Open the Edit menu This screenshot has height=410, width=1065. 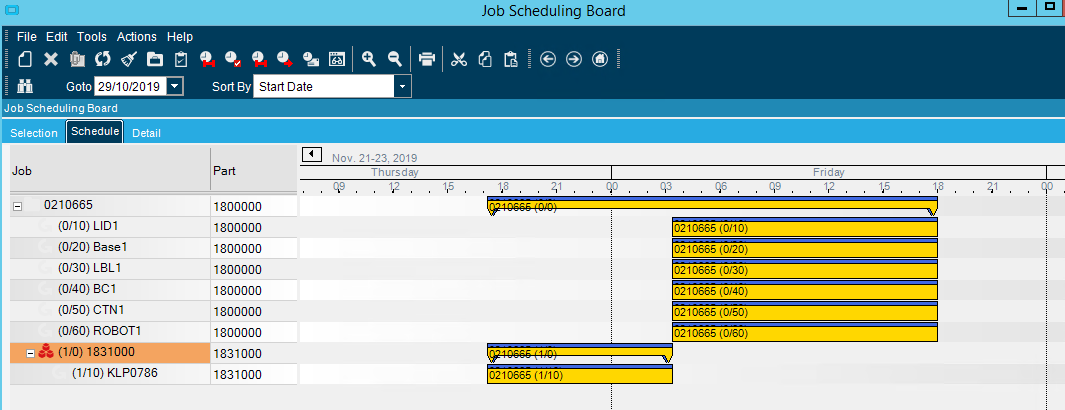pyautogui.click(x=56, y=37)
